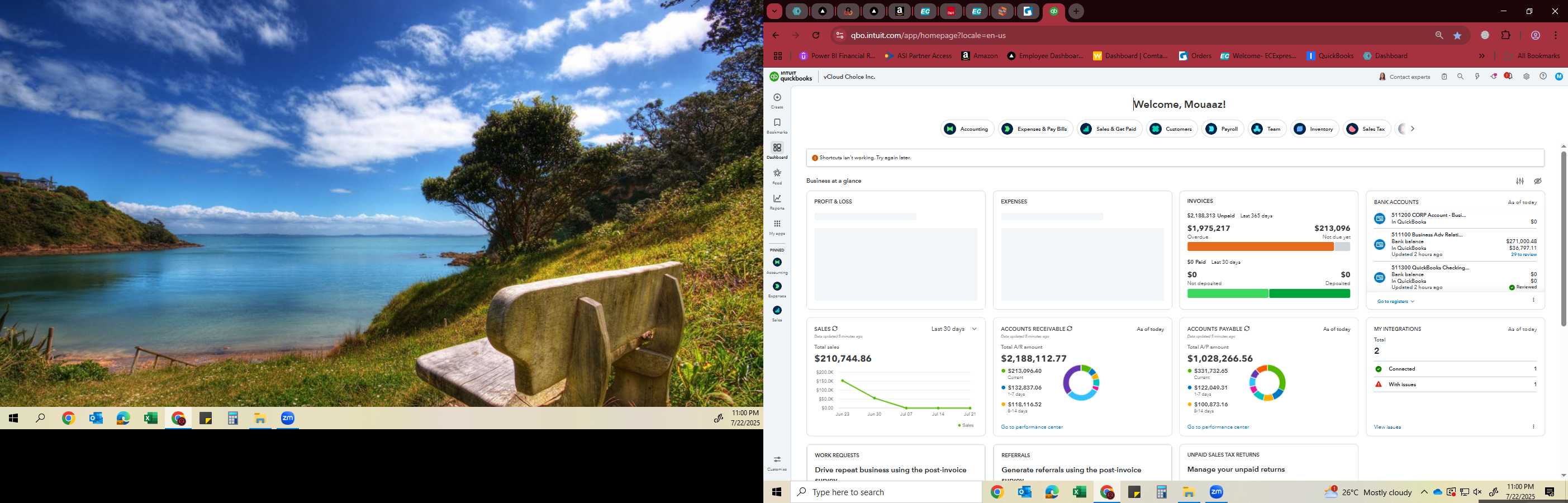Select the Inventory shortcut chip
The height and width of the screenshot is (503, 1568).
pos(1314,129)
